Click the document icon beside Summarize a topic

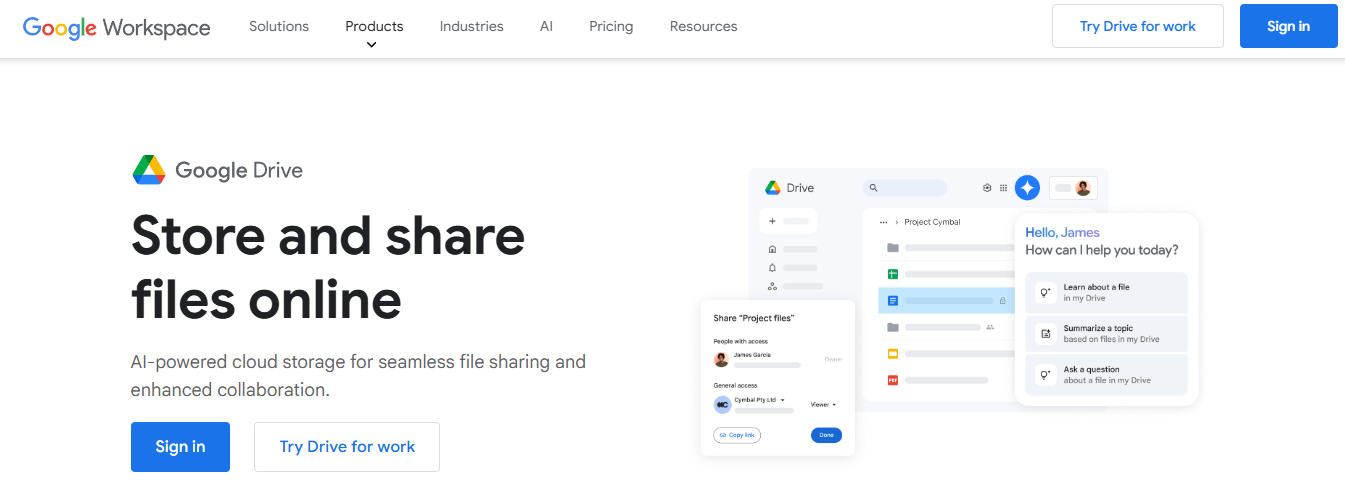[1046, 334]
